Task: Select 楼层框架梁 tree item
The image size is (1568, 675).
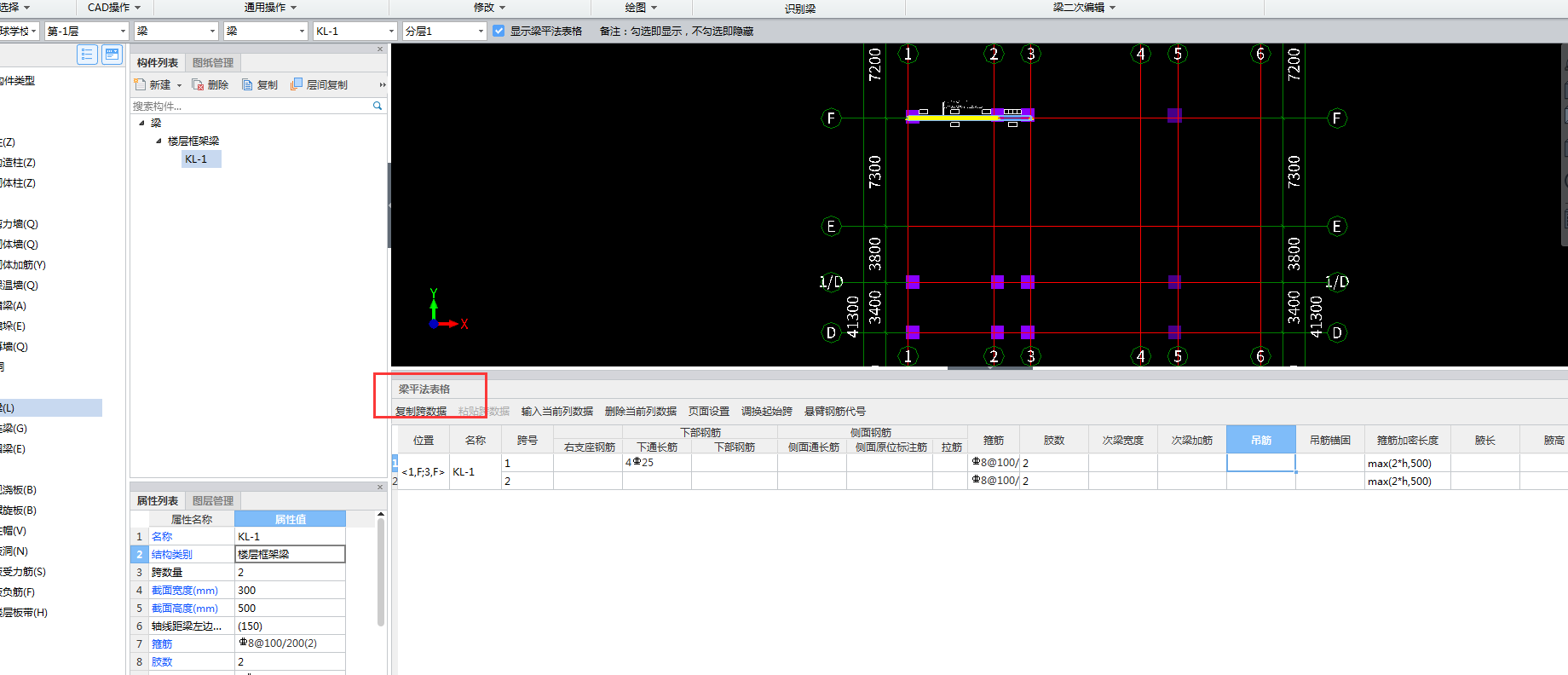Action: coord(193,141)
